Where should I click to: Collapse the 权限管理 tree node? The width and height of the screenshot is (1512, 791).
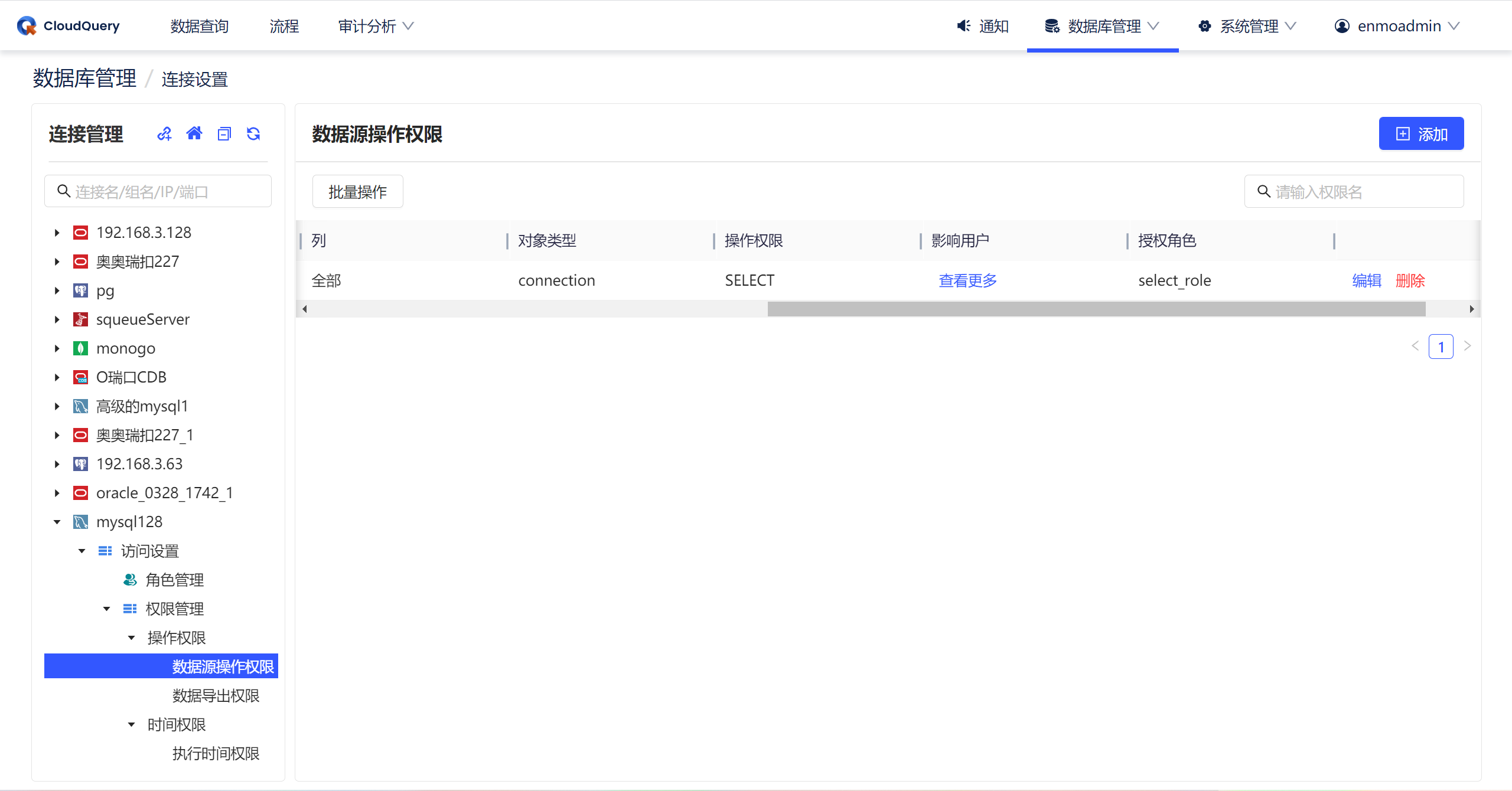click(x=106, y=609)
